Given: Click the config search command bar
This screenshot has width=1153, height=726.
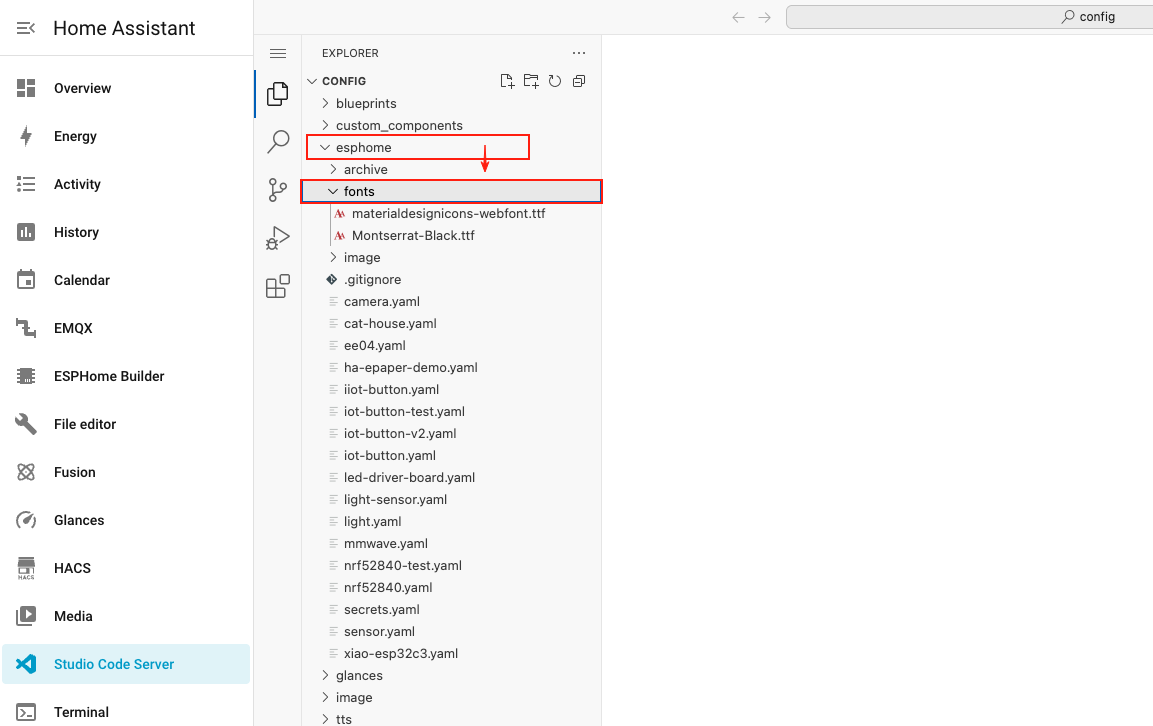Looking at the screenshot, I should point(968,17).
